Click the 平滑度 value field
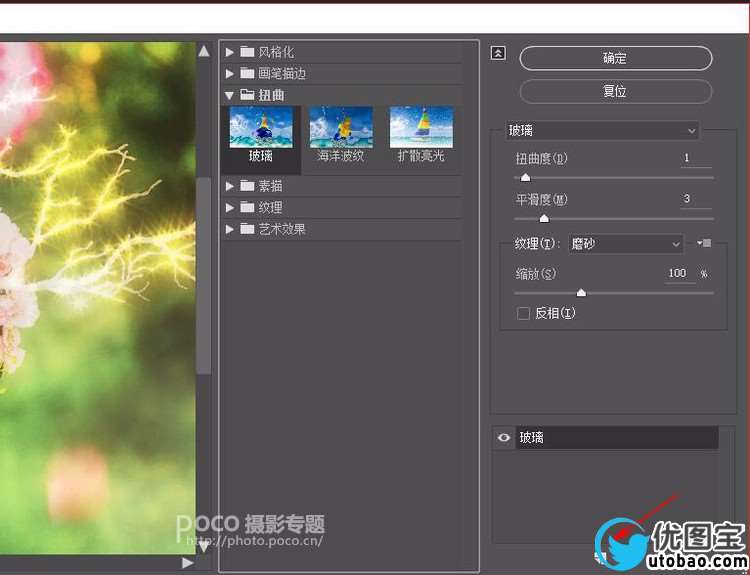This screenshot has height=575, width=750. 696,199
